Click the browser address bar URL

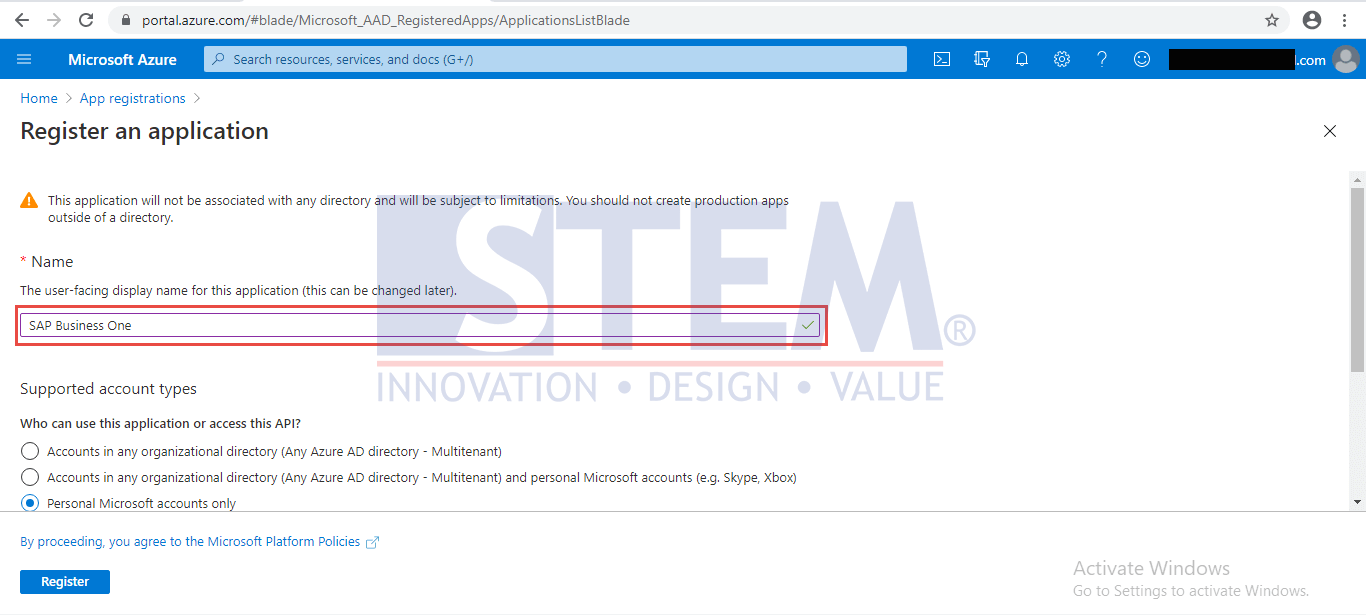point(386,20)
